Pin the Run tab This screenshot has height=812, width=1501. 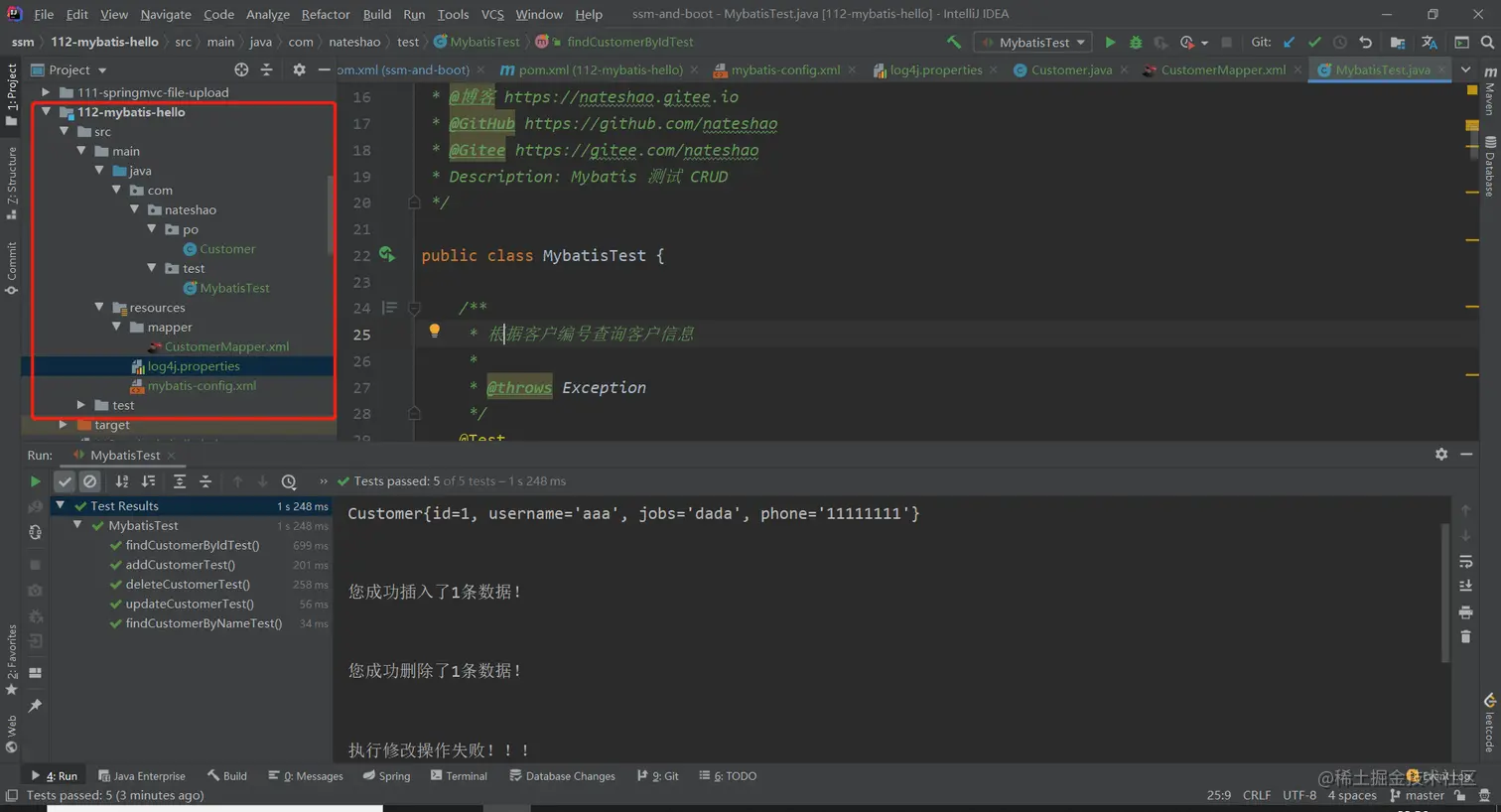35,706
